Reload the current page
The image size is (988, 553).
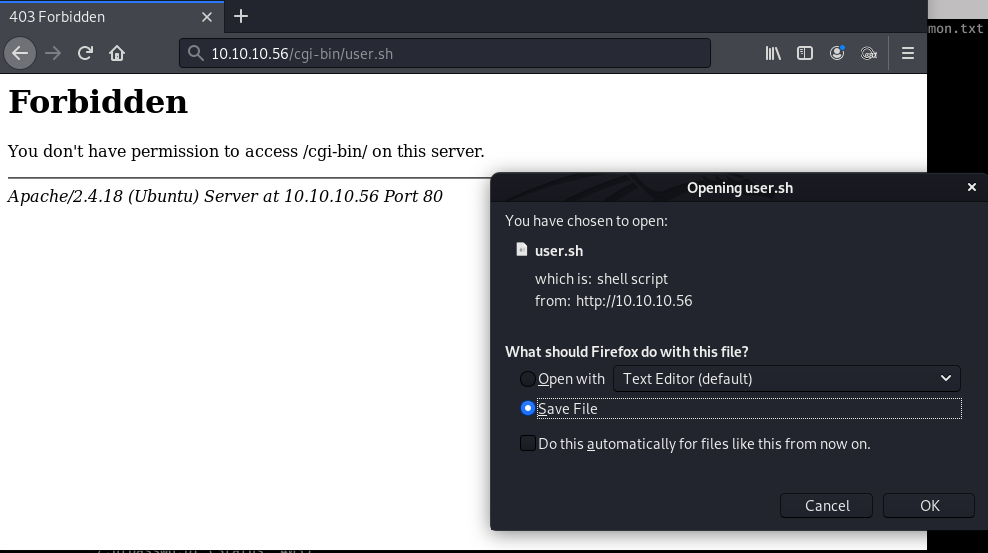tap(85, 54)
